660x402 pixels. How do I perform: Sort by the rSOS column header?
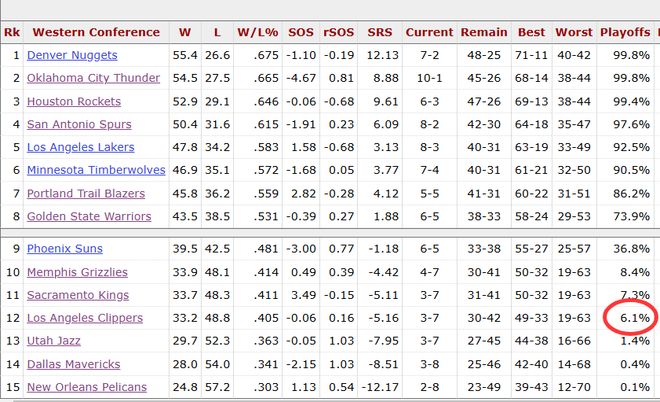(x=340, y=31)
